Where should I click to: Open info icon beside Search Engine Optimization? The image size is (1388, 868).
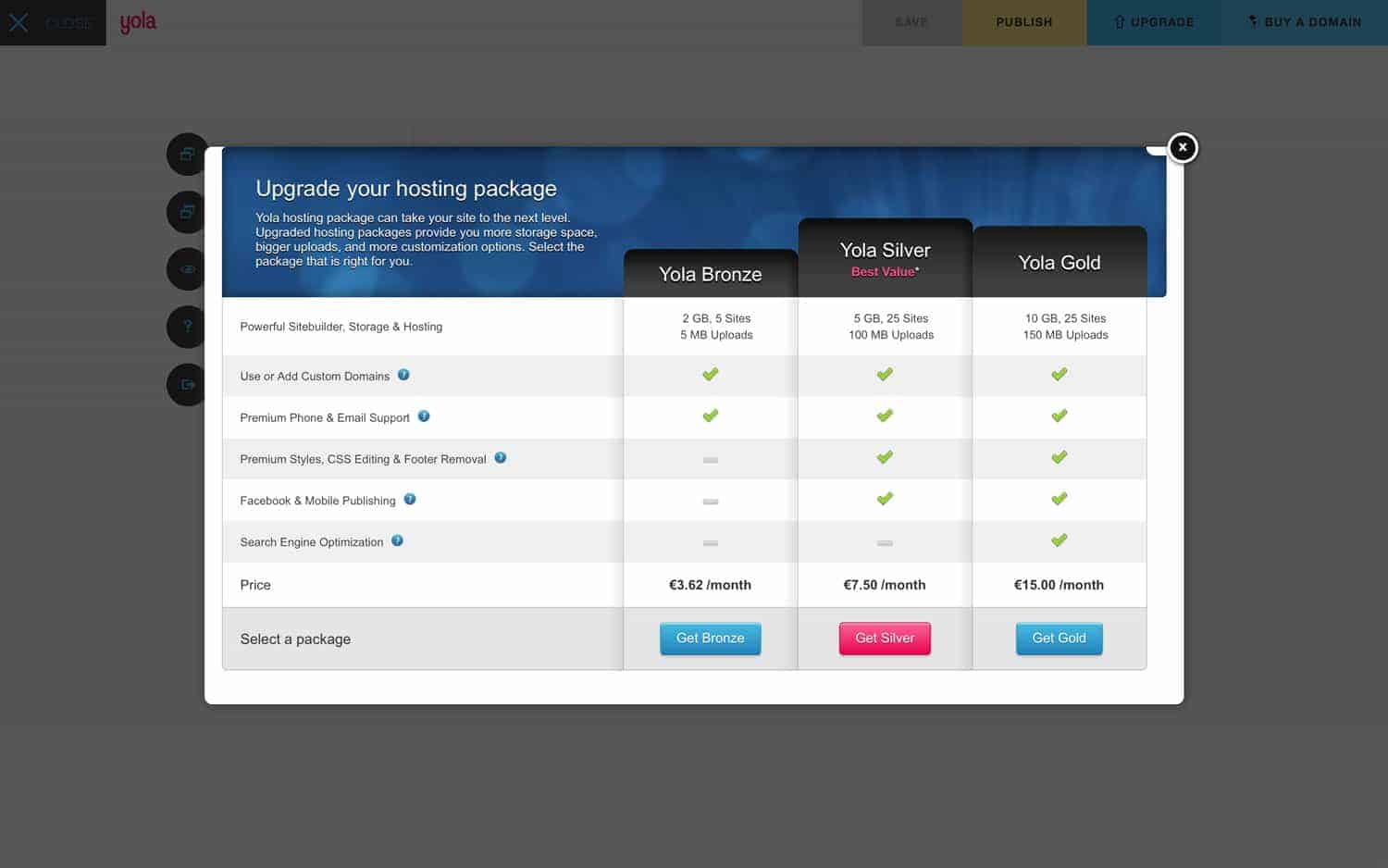(x=397, y=541)
